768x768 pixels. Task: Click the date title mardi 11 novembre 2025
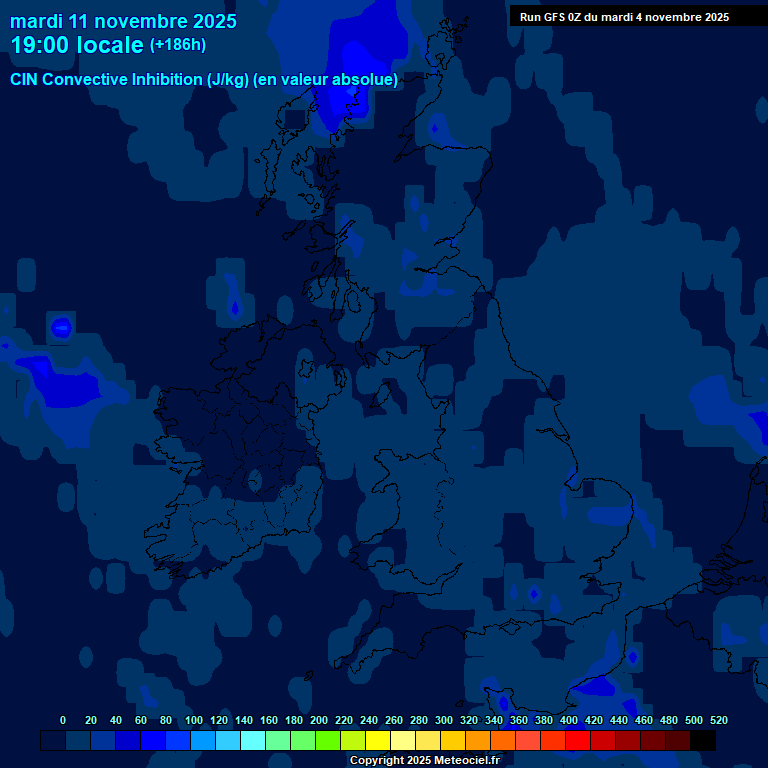123,21
